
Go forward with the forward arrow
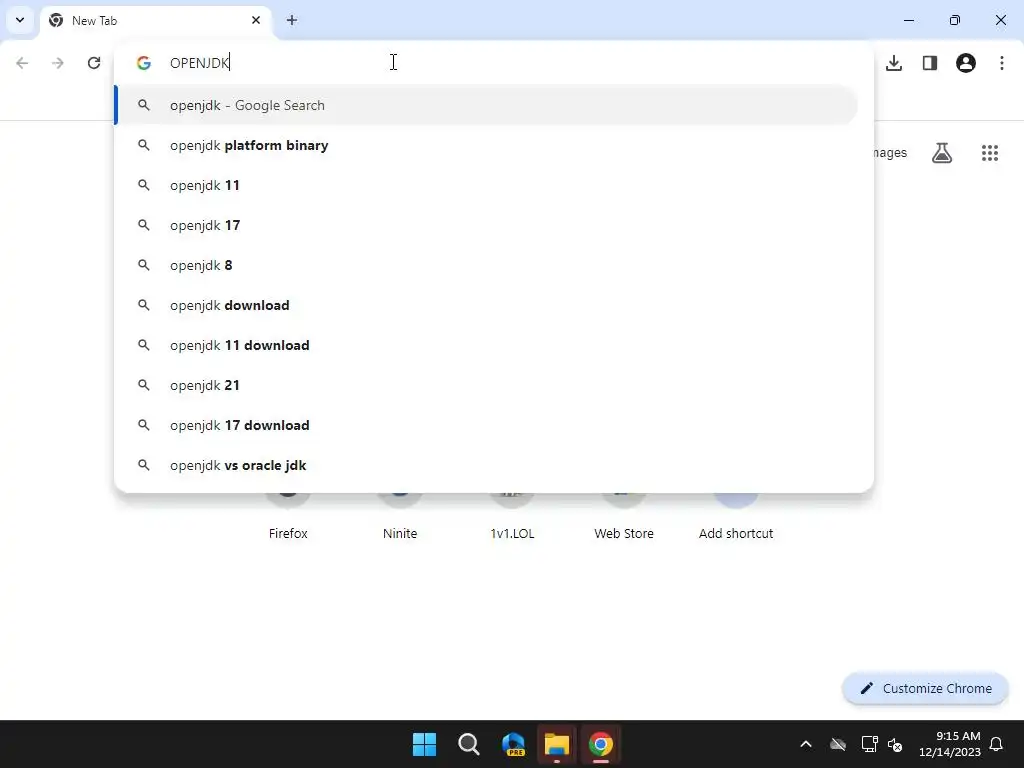[58, 63]
